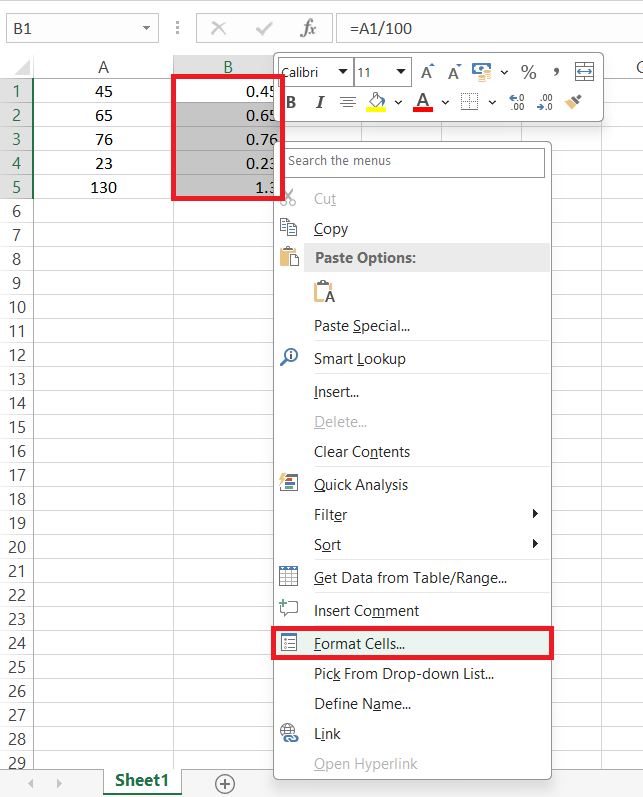Click formula bar Enter checkmark
Image resolution: width=643 pixels, height=797 pixels.
point(264,28)
